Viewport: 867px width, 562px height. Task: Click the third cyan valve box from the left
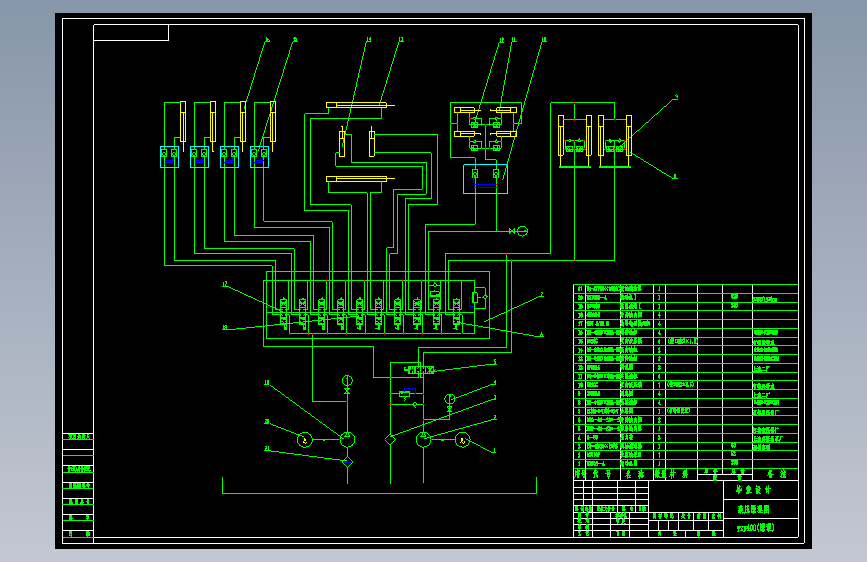pyautogui.click(x=229, y=157)
